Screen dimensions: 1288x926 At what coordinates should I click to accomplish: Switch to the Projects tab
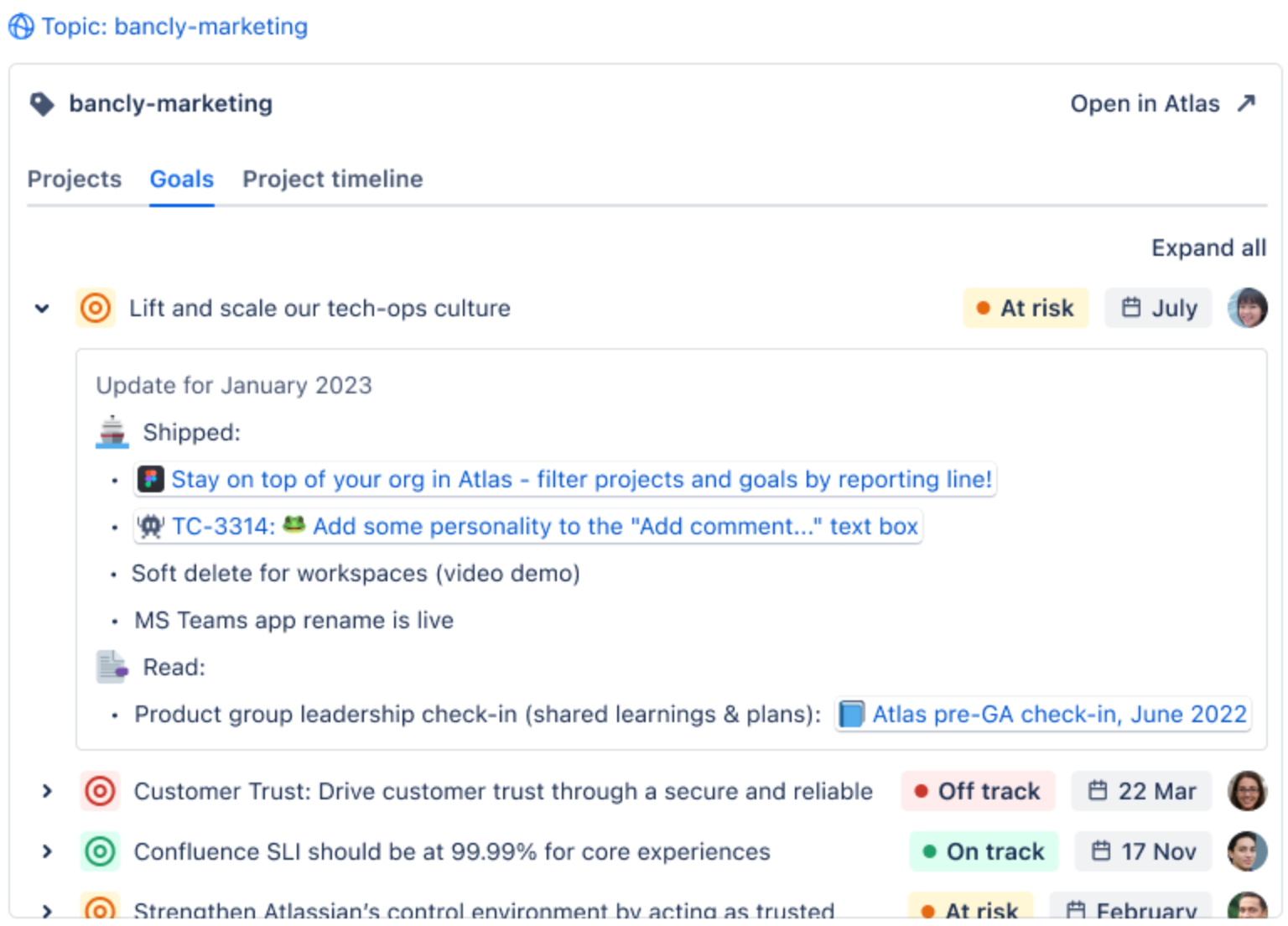click(x=75, y=179)
